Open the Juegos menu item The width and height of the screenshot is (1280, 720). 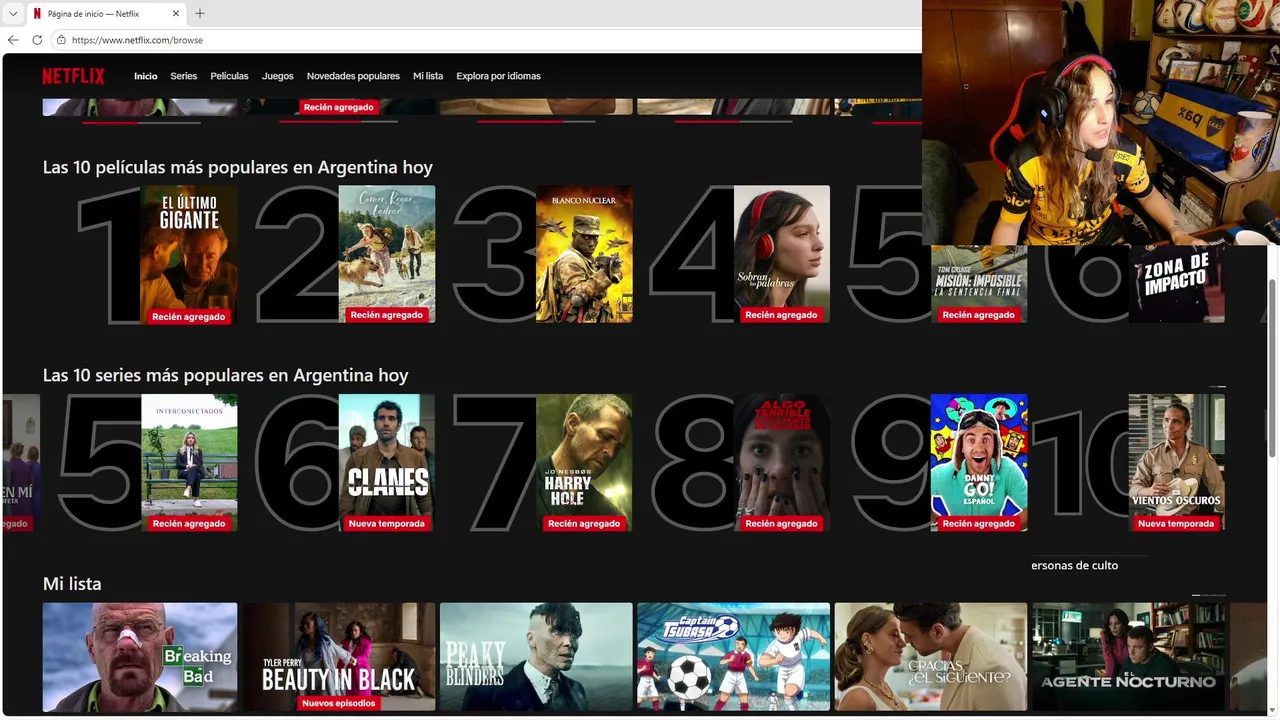(278, 76)
